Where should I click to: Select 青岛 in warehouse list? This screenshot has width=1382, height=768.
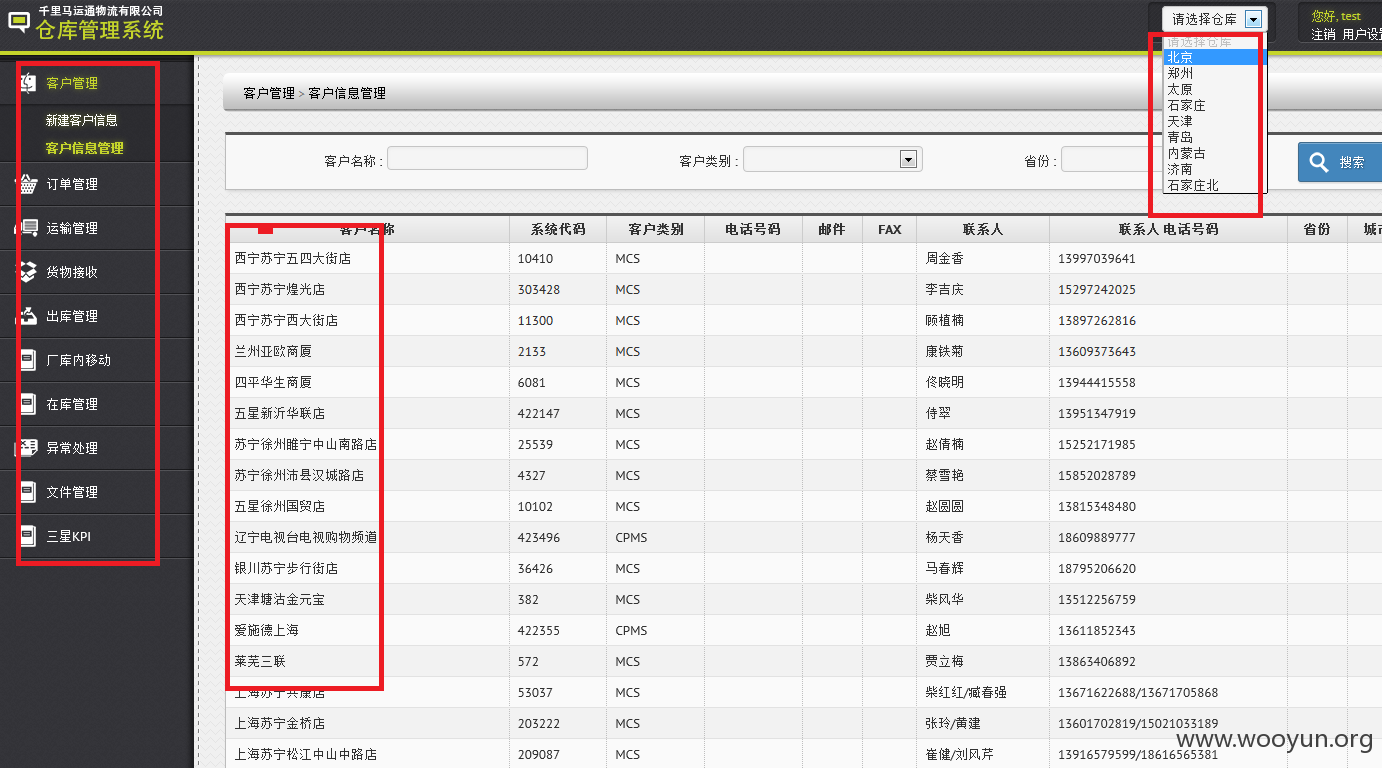[1215, 137]
